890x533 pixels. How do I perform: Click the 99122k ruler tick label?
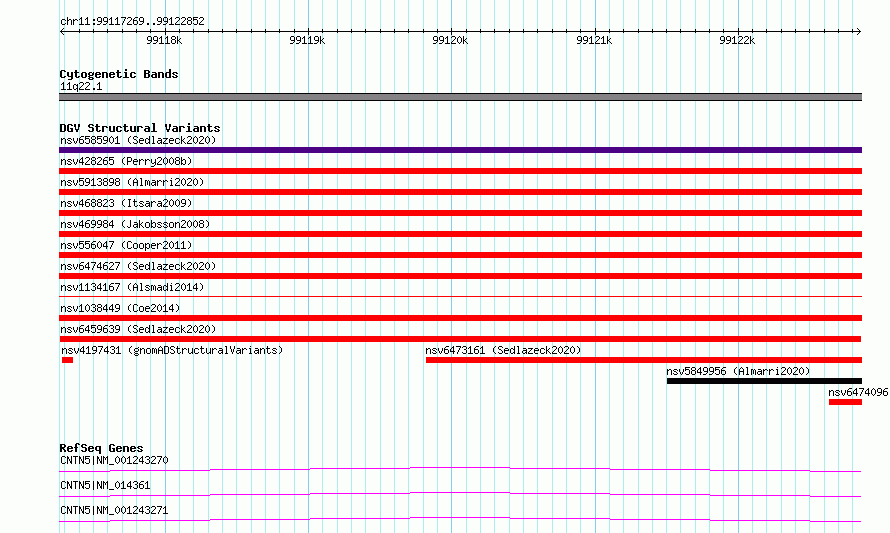(x=737, y=40)
